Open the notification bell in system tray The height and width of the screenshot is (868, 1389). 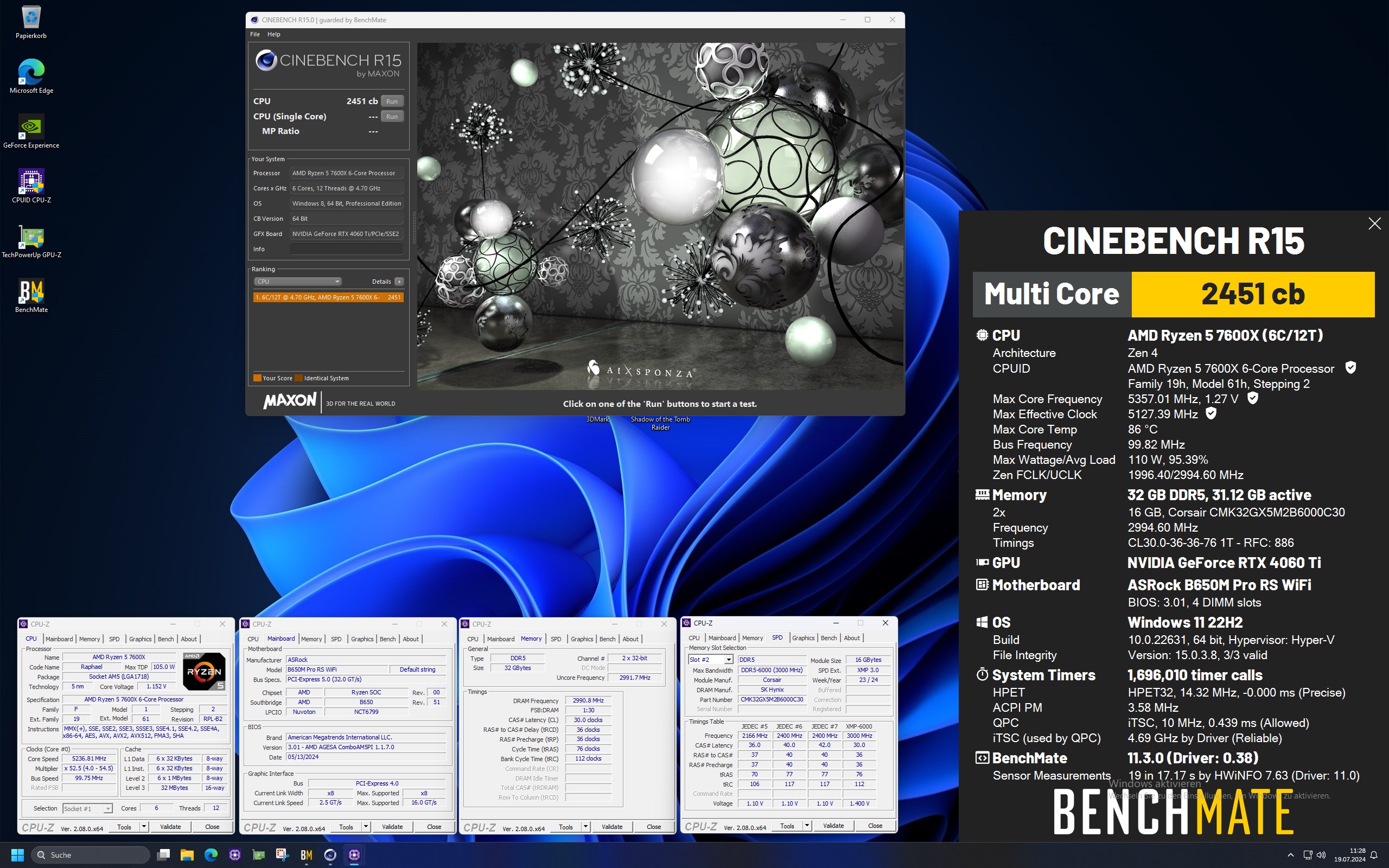(x=1374, y=855)
